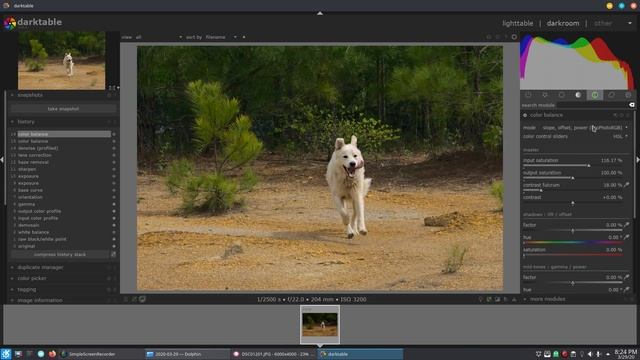Clear the search module text box
Viewport: 640px width, 360px height.
[631, 105]
